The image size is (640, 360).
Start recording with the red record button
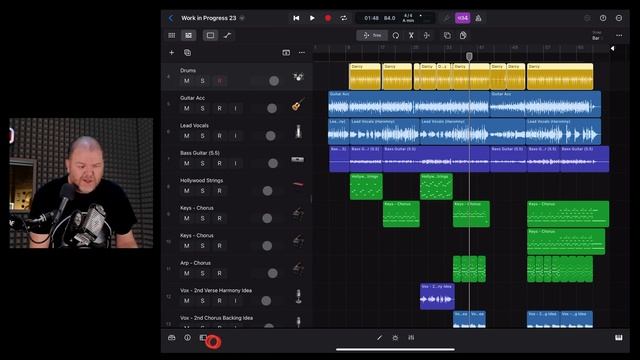(328, 18)
